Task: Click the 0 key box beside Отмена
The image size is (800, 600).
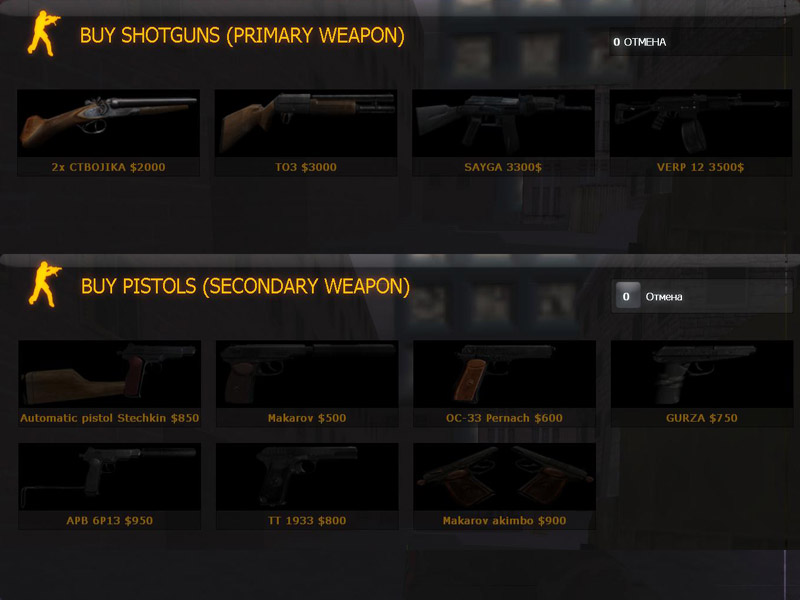Action: click(x=627, y=296)
